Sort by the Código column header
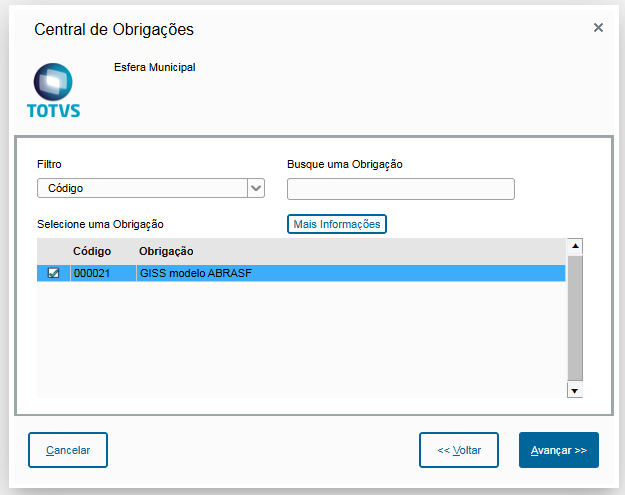The height and width of the screenshot is (495, 625). click(x=92, y=251)
